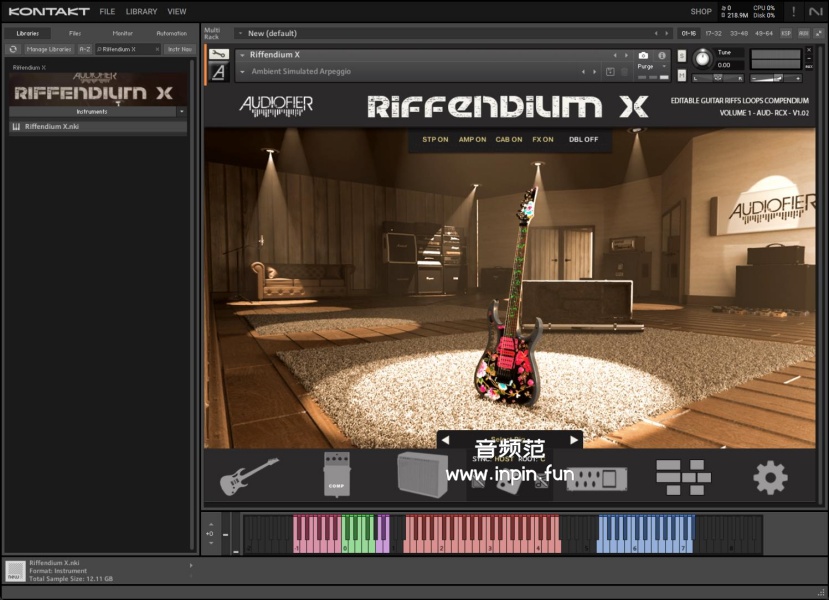Click the piano icon beside Riffendium X.nki

pos(16,127)
